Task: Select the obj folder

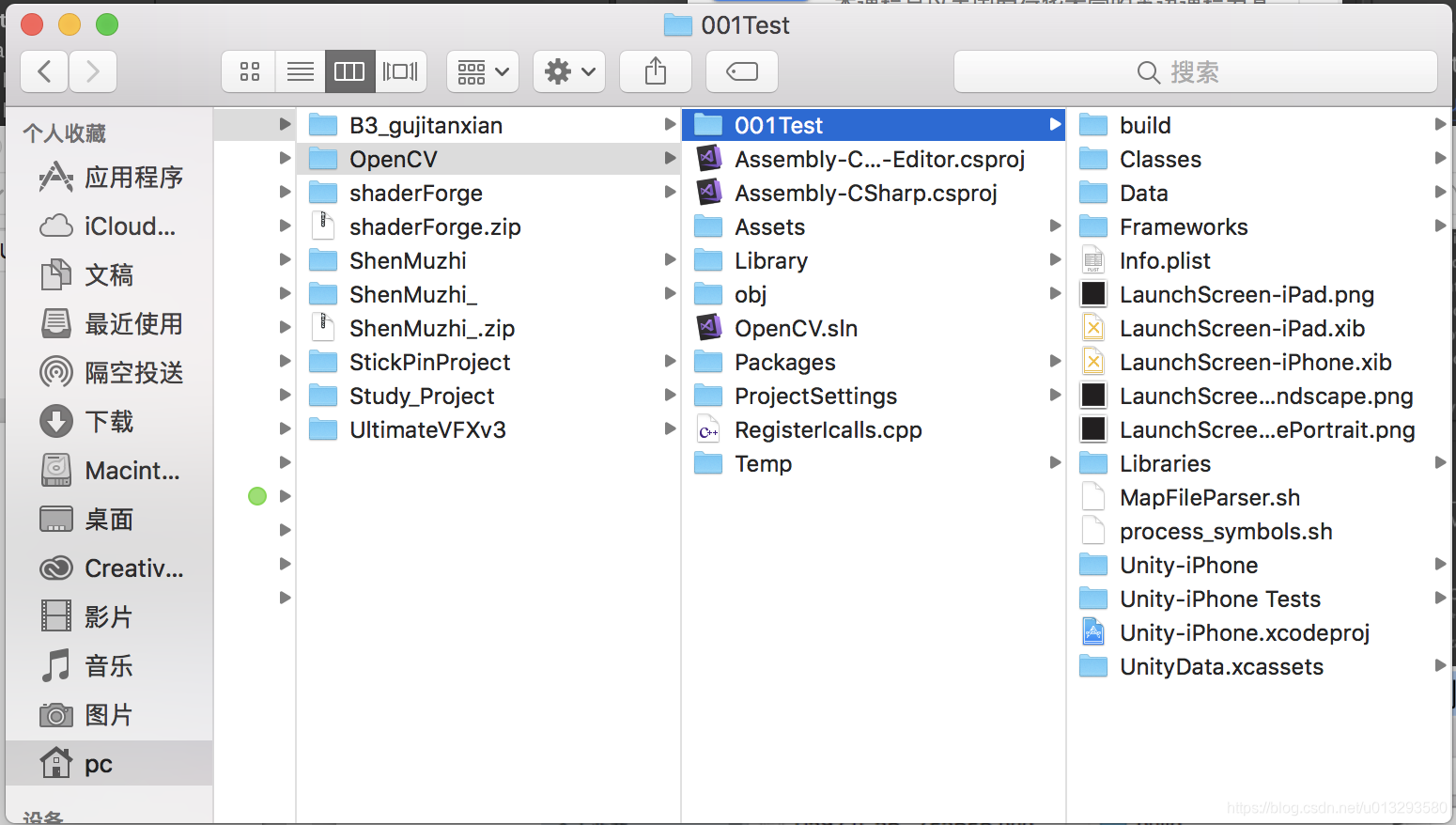Action: tap(874, 294)
